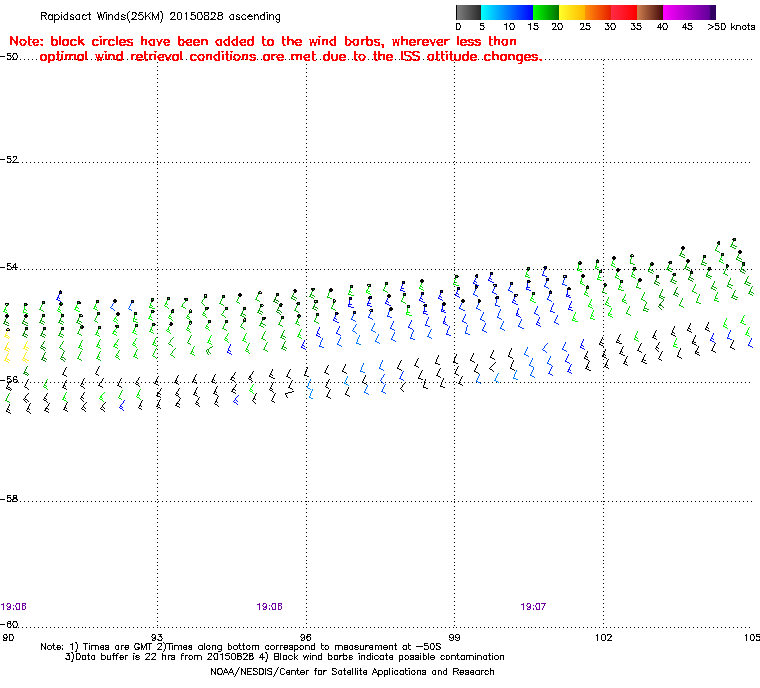Click the 93 longitude axis label

tap(157, 637)
